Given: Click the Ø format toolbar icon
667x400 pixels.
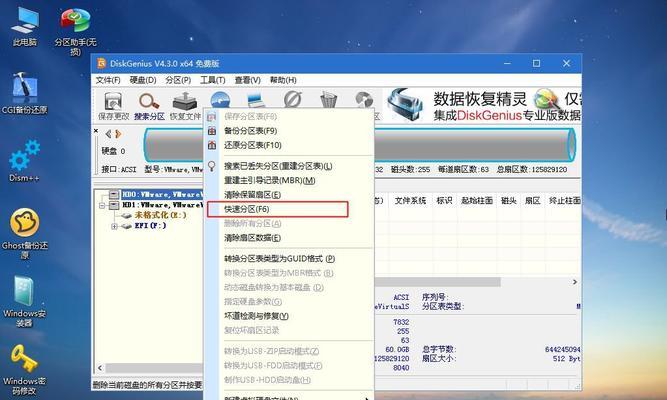Looking at the screenshot, I should 293,100.
